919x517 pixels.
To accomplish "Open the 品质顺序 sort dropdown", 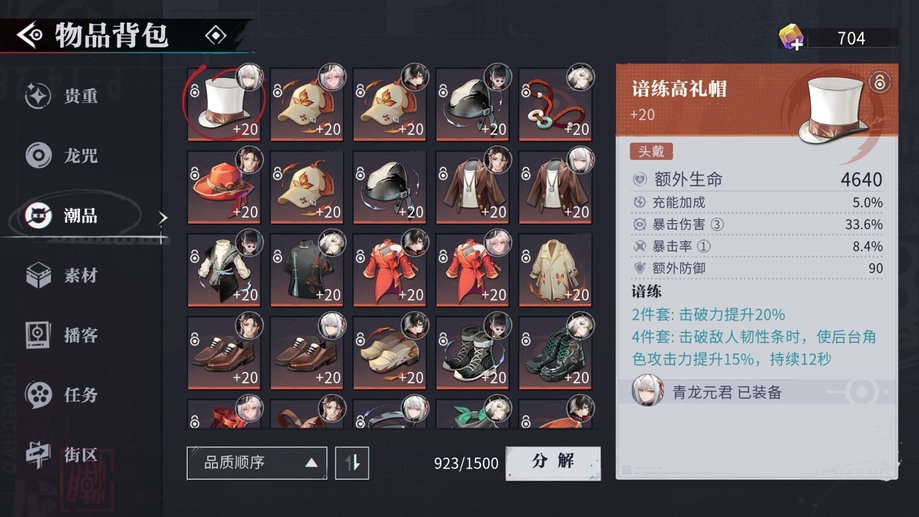I will click(257, 463).
